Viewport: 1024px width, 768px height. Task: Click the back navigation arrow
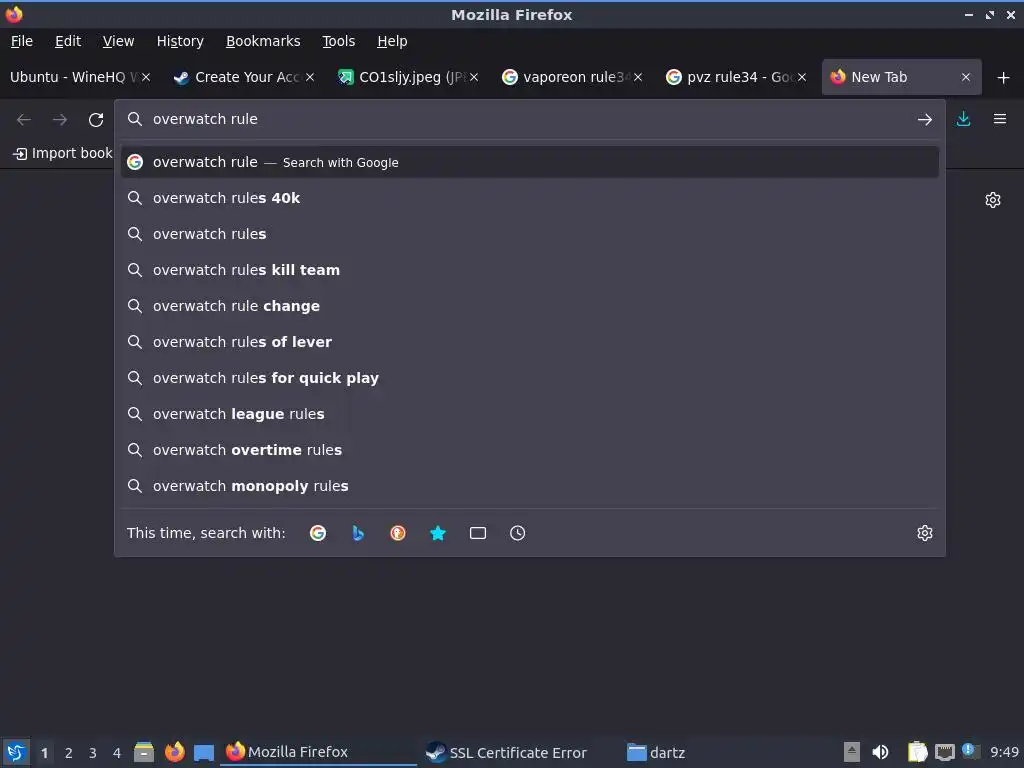(24, 120)
